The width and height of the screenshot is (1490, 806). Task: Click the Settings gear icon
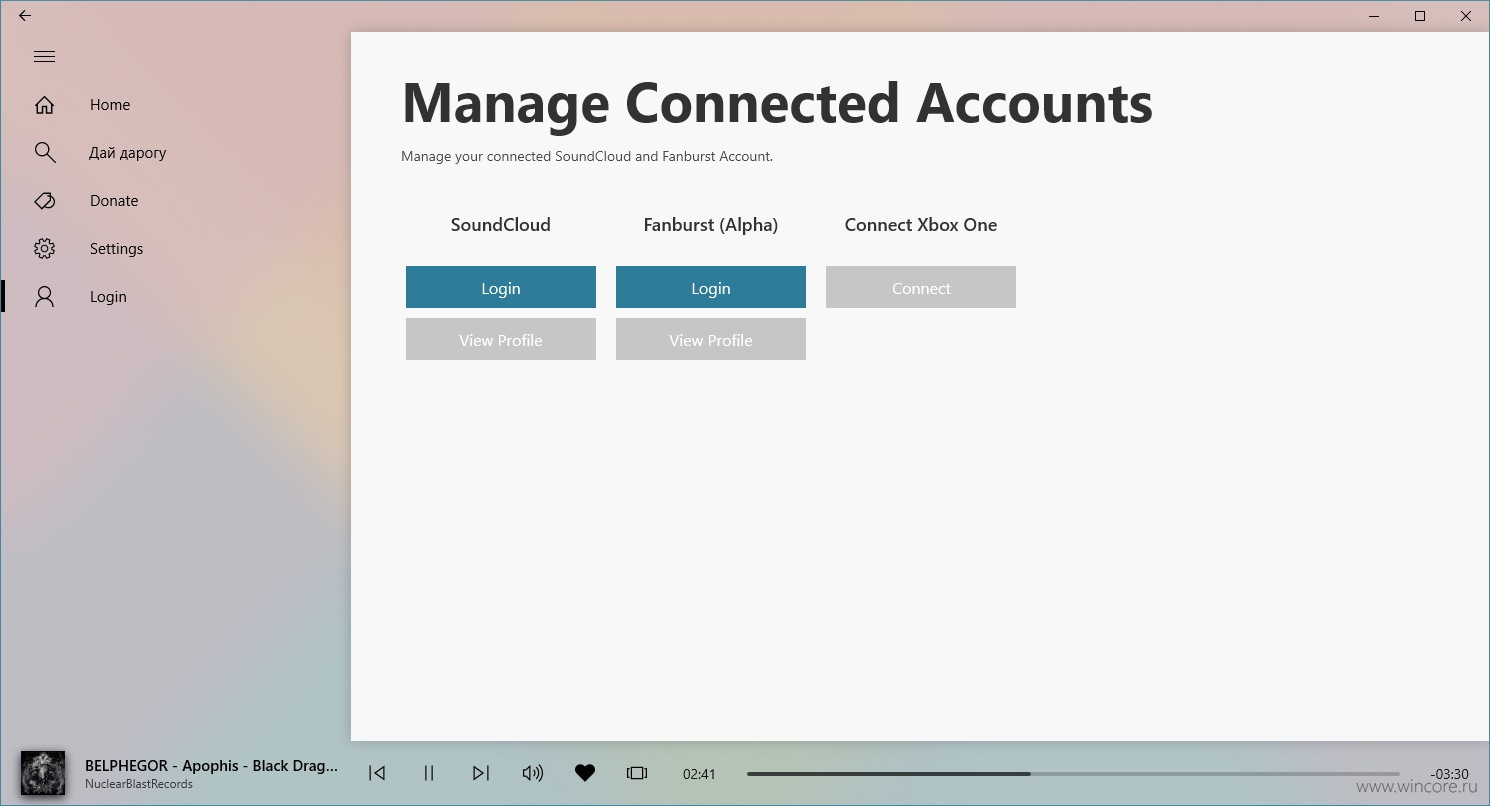point(44,249)
